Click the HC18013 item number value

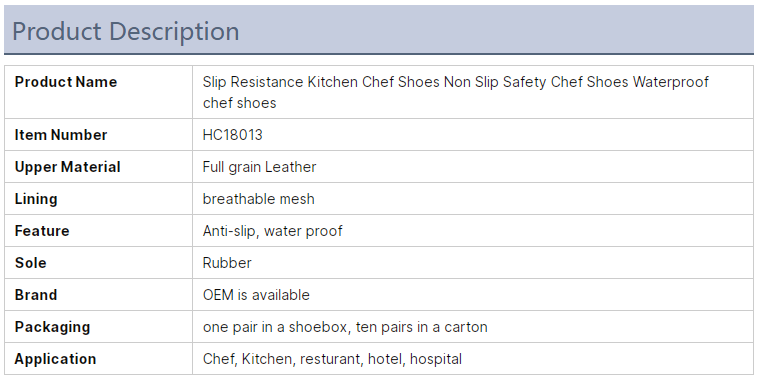coord(233,135)
